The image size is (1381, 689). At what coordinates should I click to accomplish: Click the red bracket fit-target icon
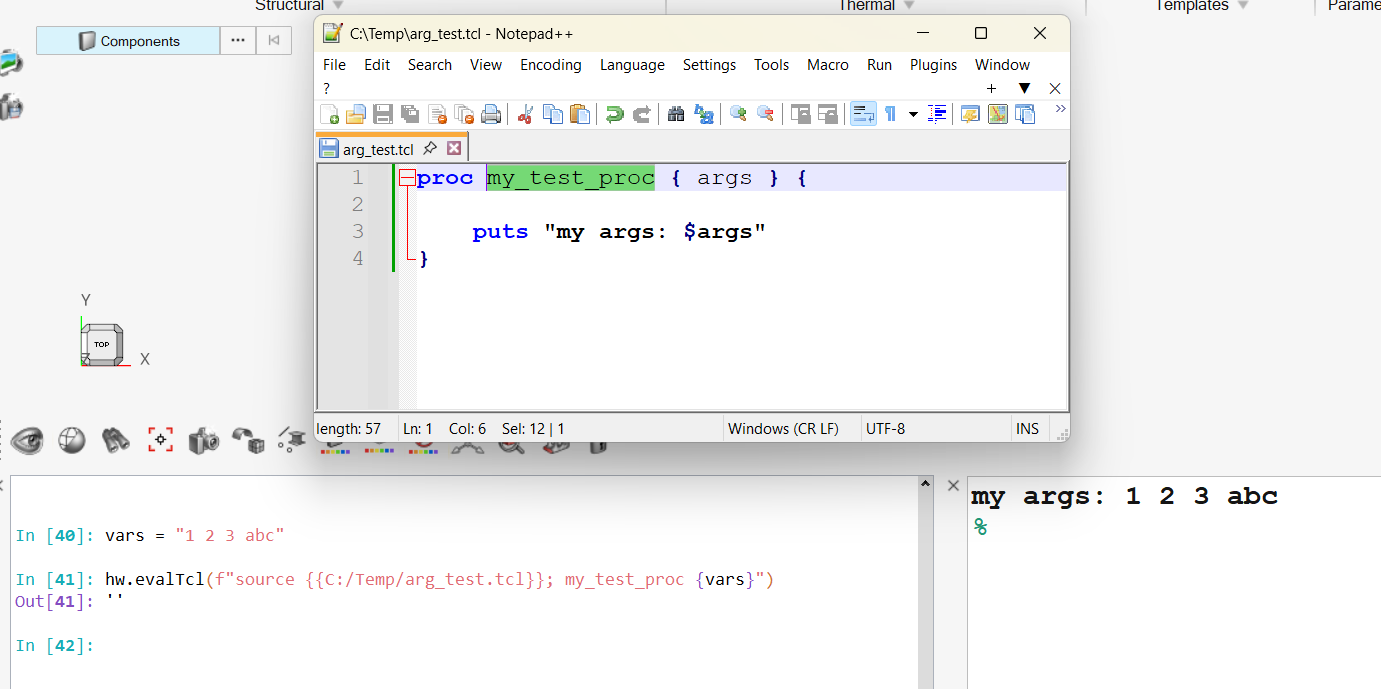(160, 440)
